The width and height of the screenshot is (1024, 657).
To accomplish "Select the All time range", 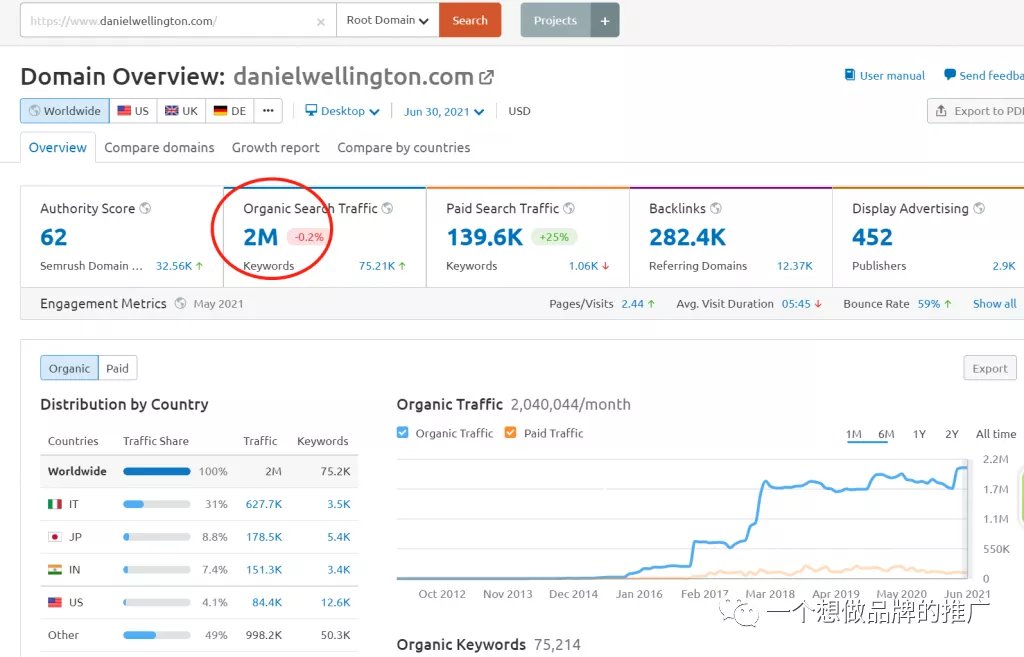I will click(x=996, y=434).
